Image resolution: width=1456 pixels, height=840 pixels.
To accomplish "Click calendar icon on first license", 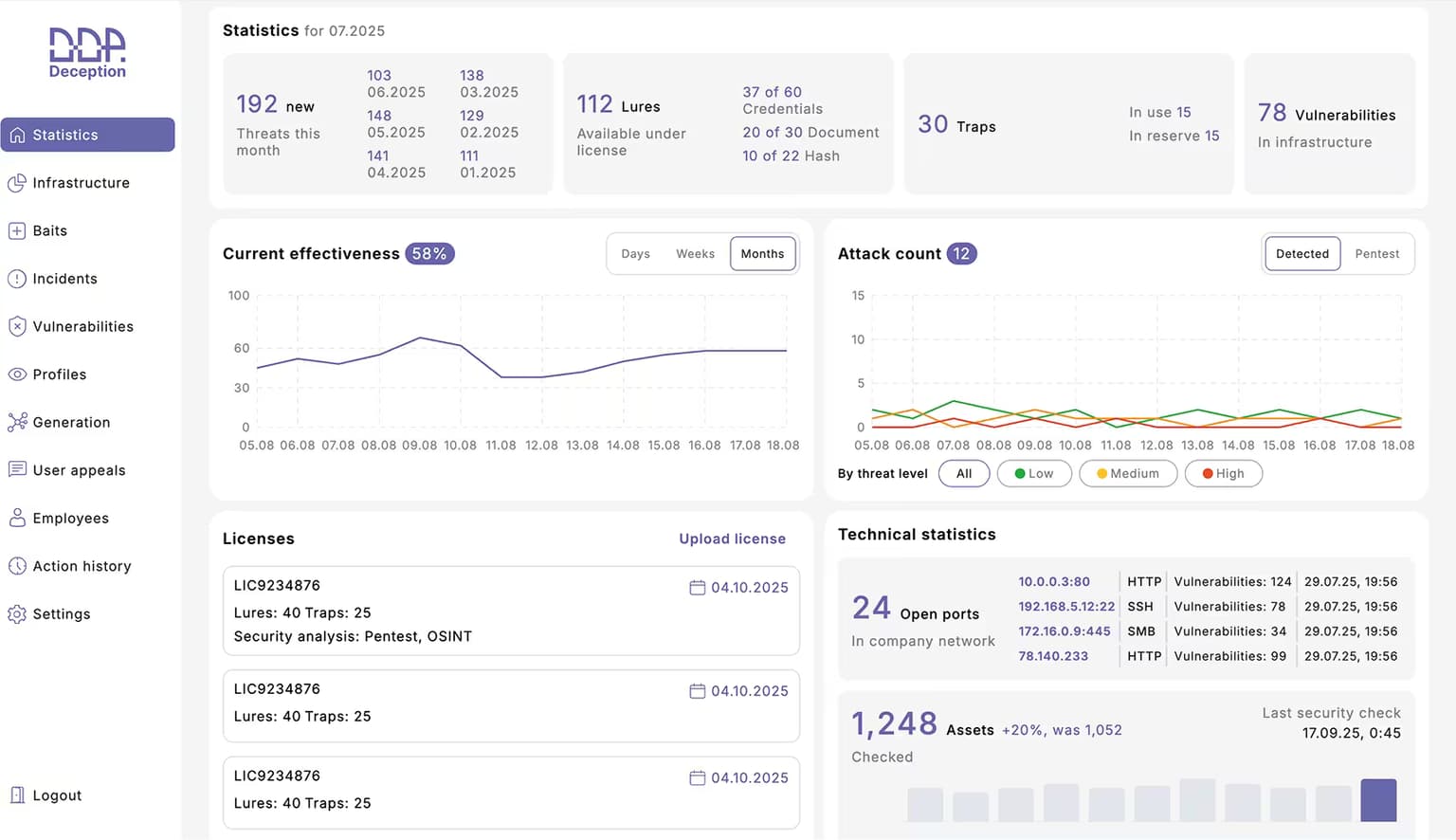I will [x=698, y=588].
